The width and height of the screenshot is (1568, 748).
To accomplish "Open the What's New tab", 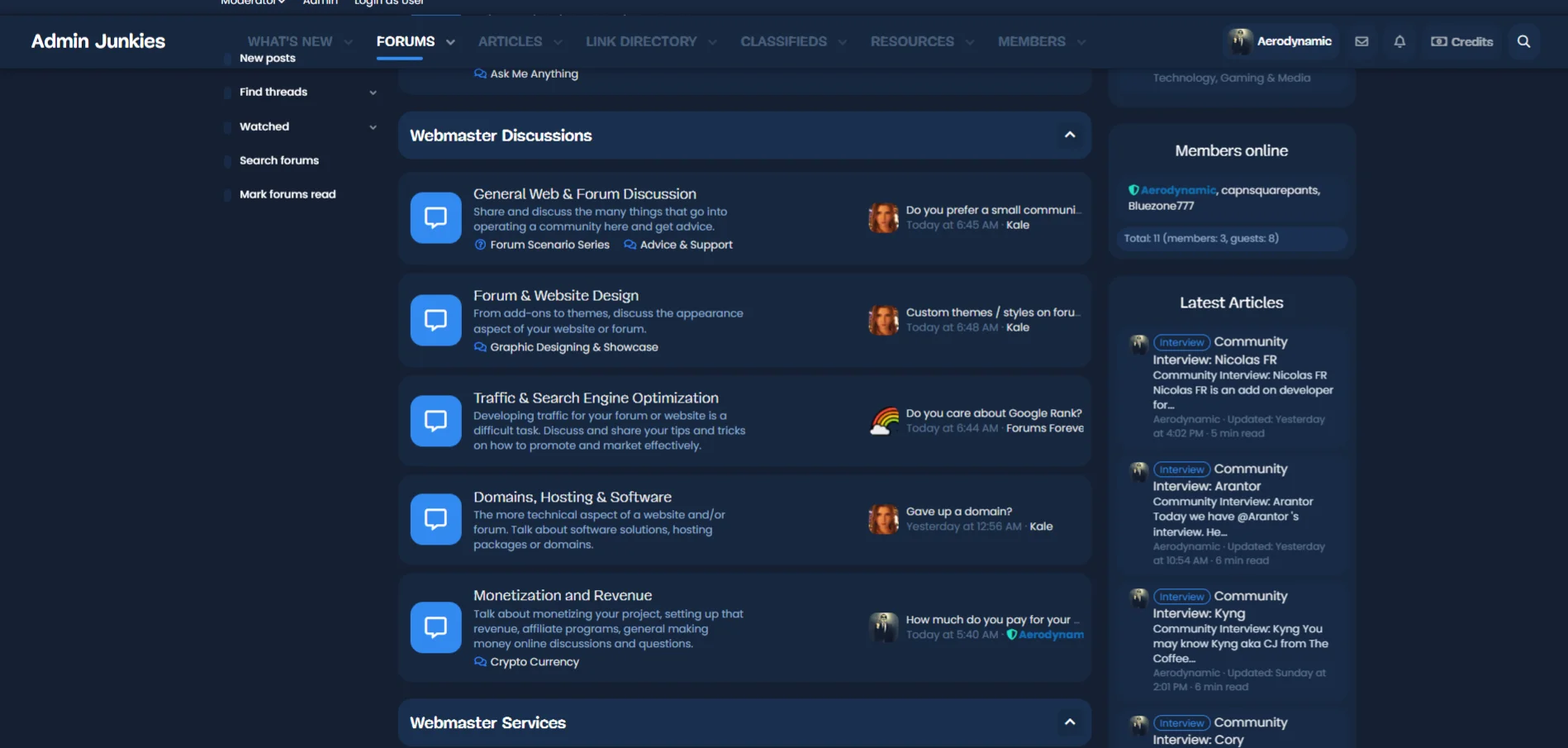I will 290,41.
